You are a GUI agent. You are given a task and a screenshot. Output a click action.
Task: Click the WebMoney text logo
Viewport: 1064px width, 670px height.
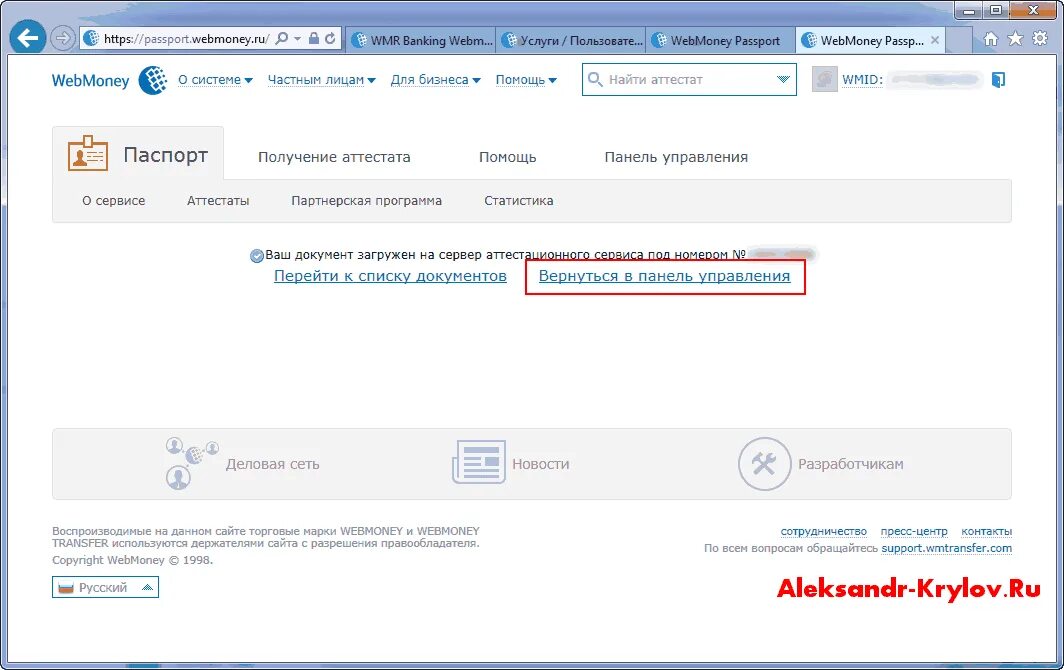[x=90, y=80]
